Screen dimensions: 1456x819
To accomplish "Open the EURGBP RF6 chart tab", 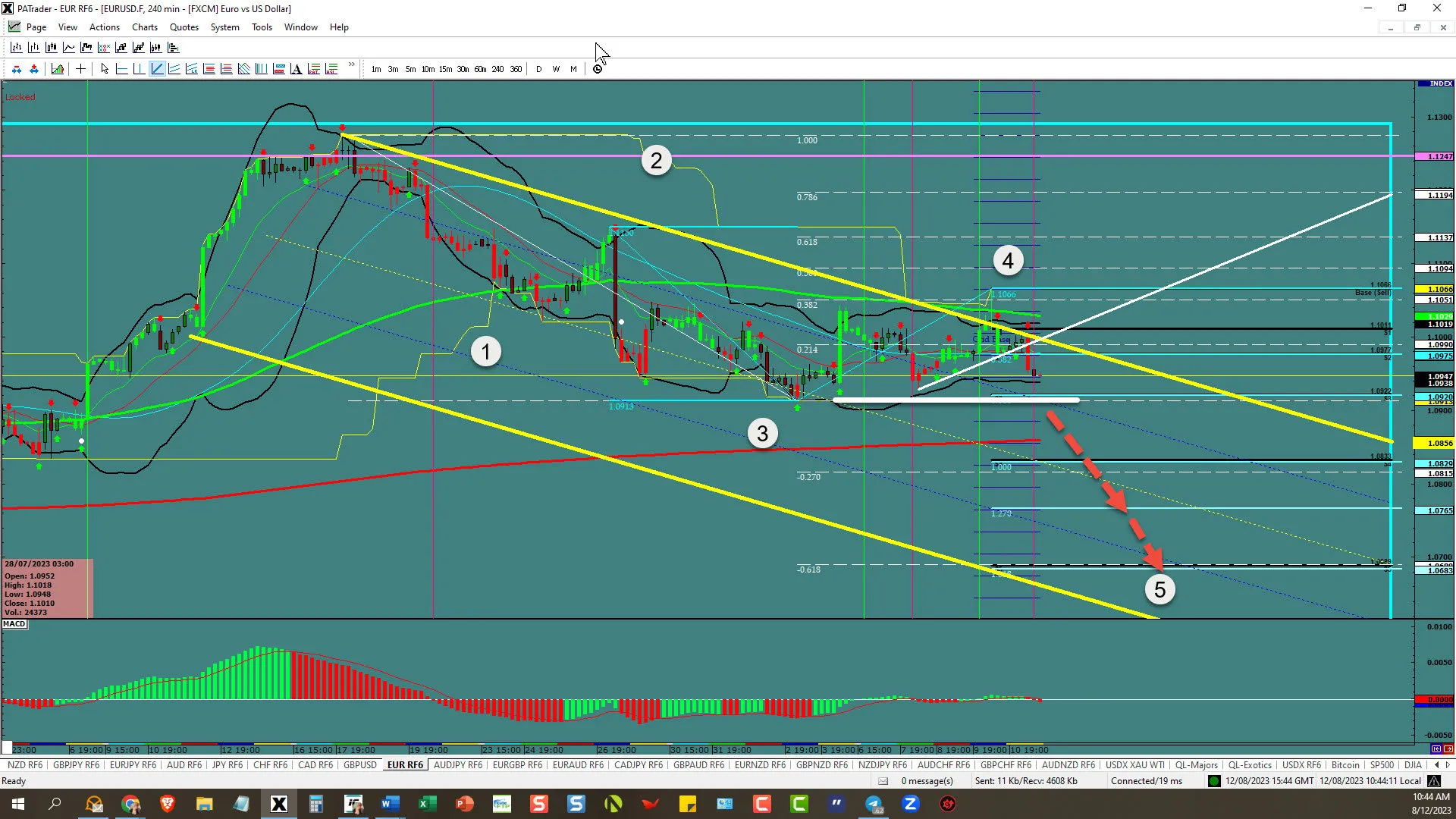I will point(517,765).
